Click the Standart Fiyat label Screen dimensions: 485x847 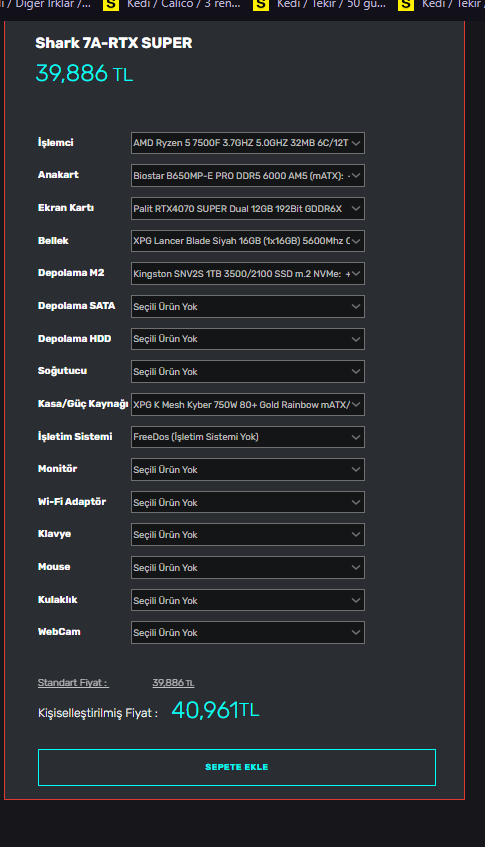(73, 683)
